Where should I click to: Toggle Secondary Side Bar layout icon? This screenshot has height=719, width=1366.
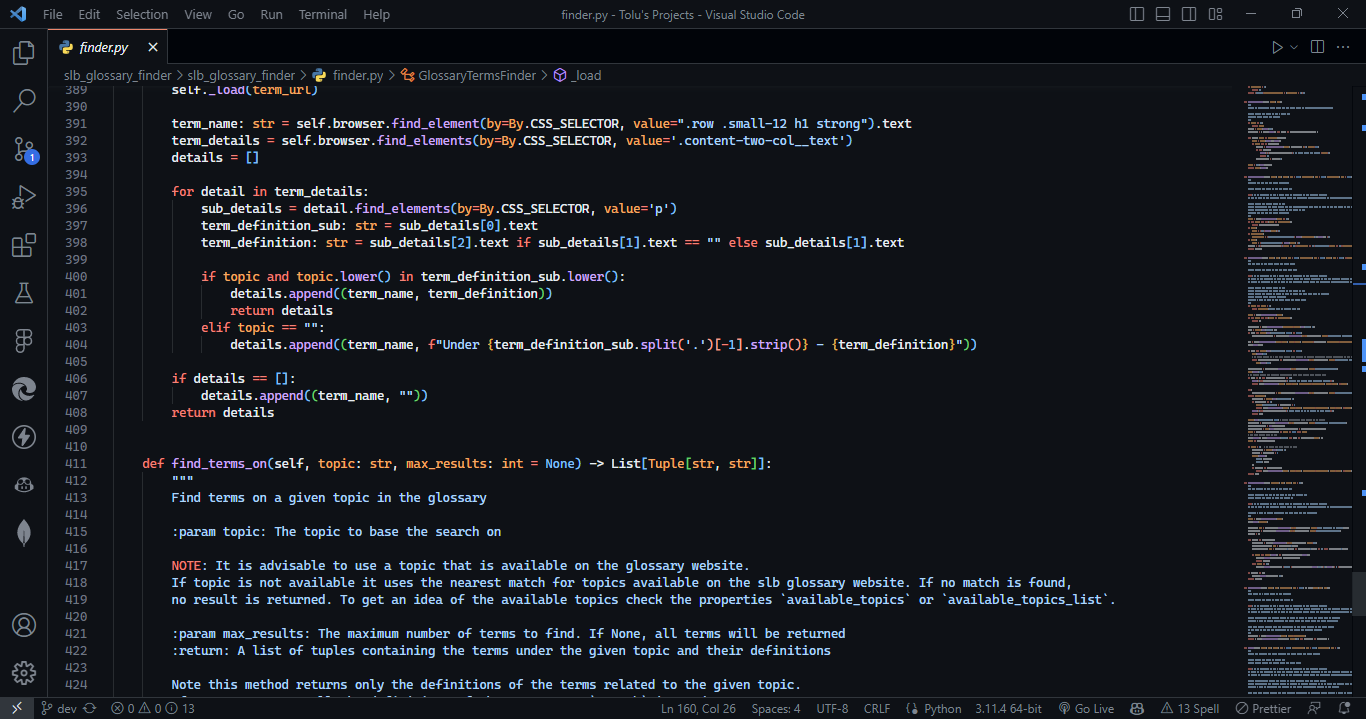1188,14
